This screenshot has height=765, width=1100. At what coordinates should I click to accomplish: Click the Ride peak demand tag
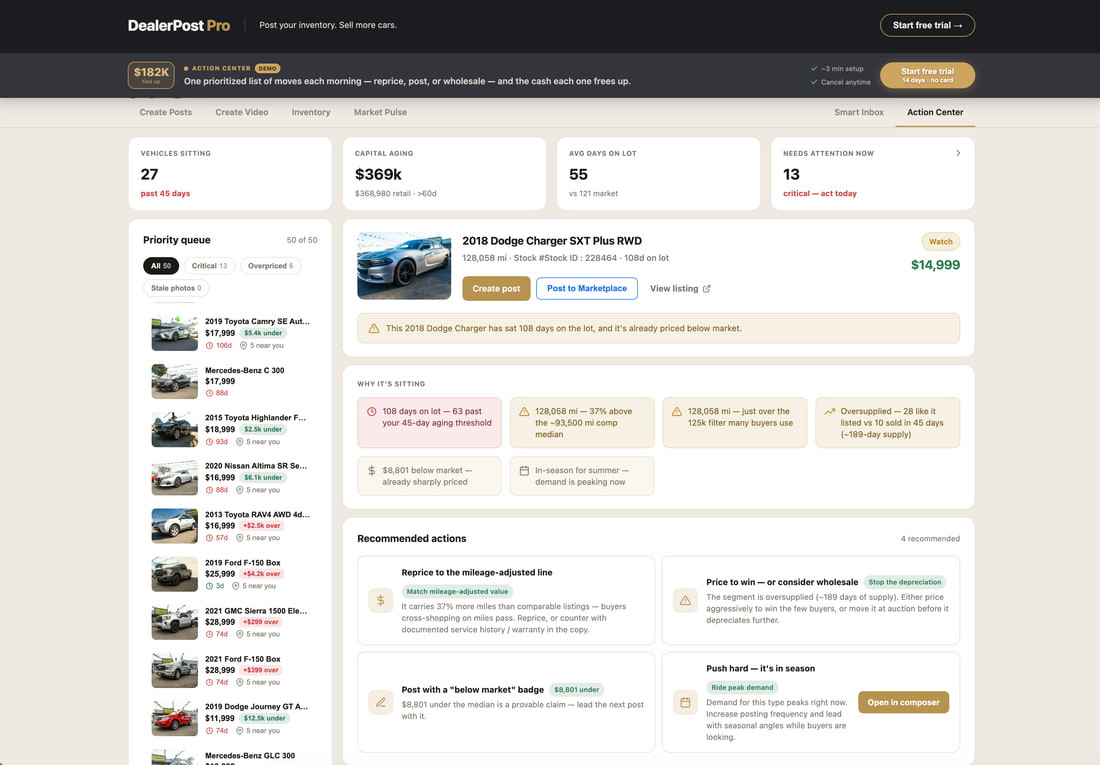[742, 688]
